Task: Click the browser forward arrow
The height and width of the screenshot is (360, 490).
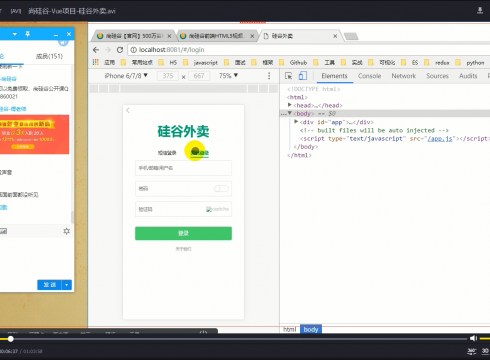Action: [108, 50]
